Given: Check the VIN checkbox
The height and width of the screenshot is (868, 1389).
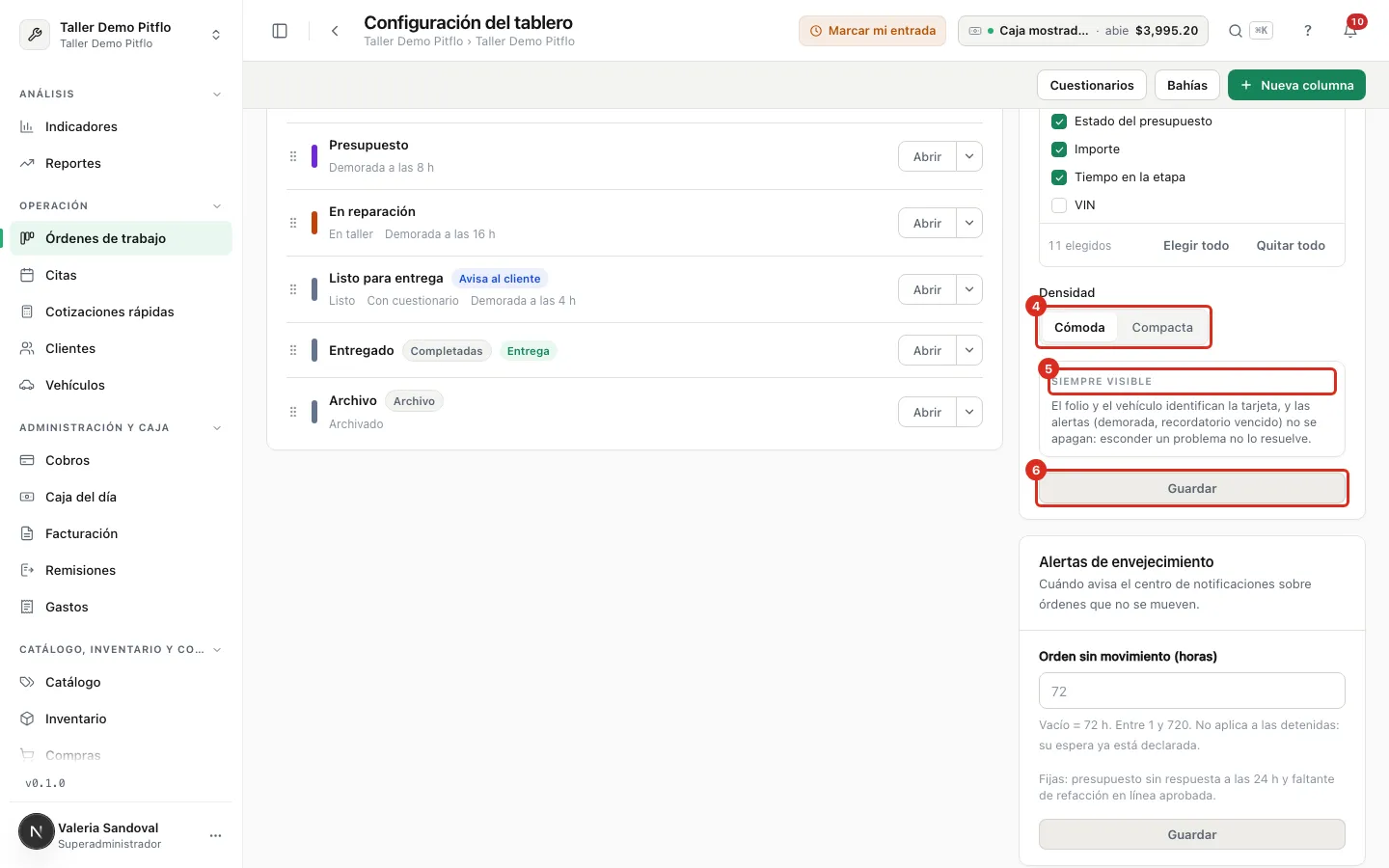Looking at the screenshot, I should pyautogui.click(x=1059, y=205).
